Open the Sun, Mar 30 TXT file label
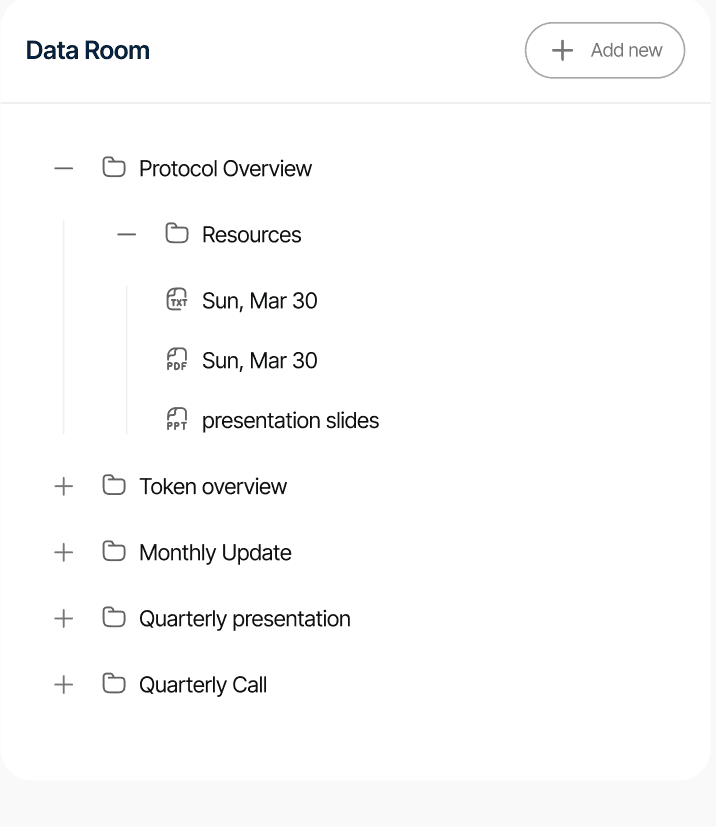The width and height of the screenshot is (716, 827). (259, 300)
